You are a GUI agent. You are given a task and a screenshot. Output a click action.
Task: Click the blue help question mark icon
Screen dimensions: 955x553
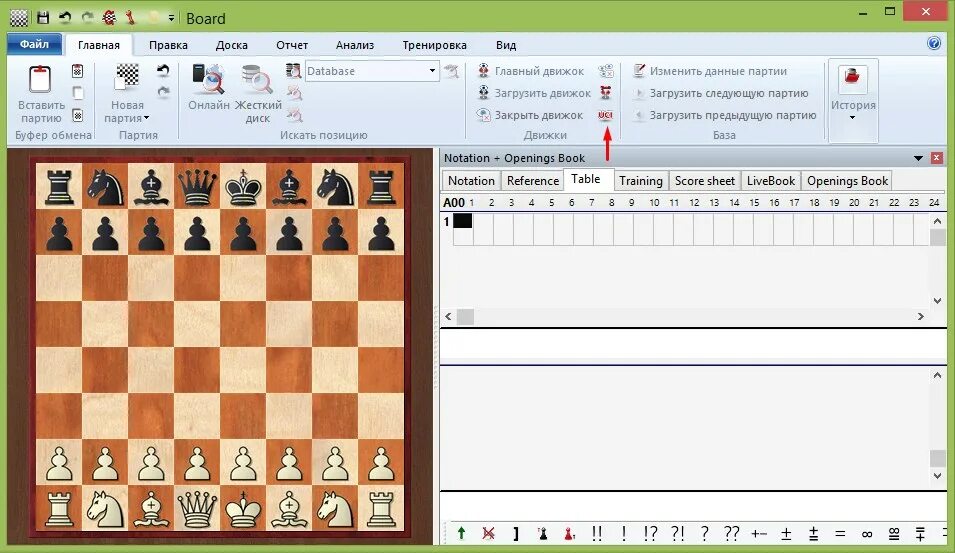click(x=934, y=43)
